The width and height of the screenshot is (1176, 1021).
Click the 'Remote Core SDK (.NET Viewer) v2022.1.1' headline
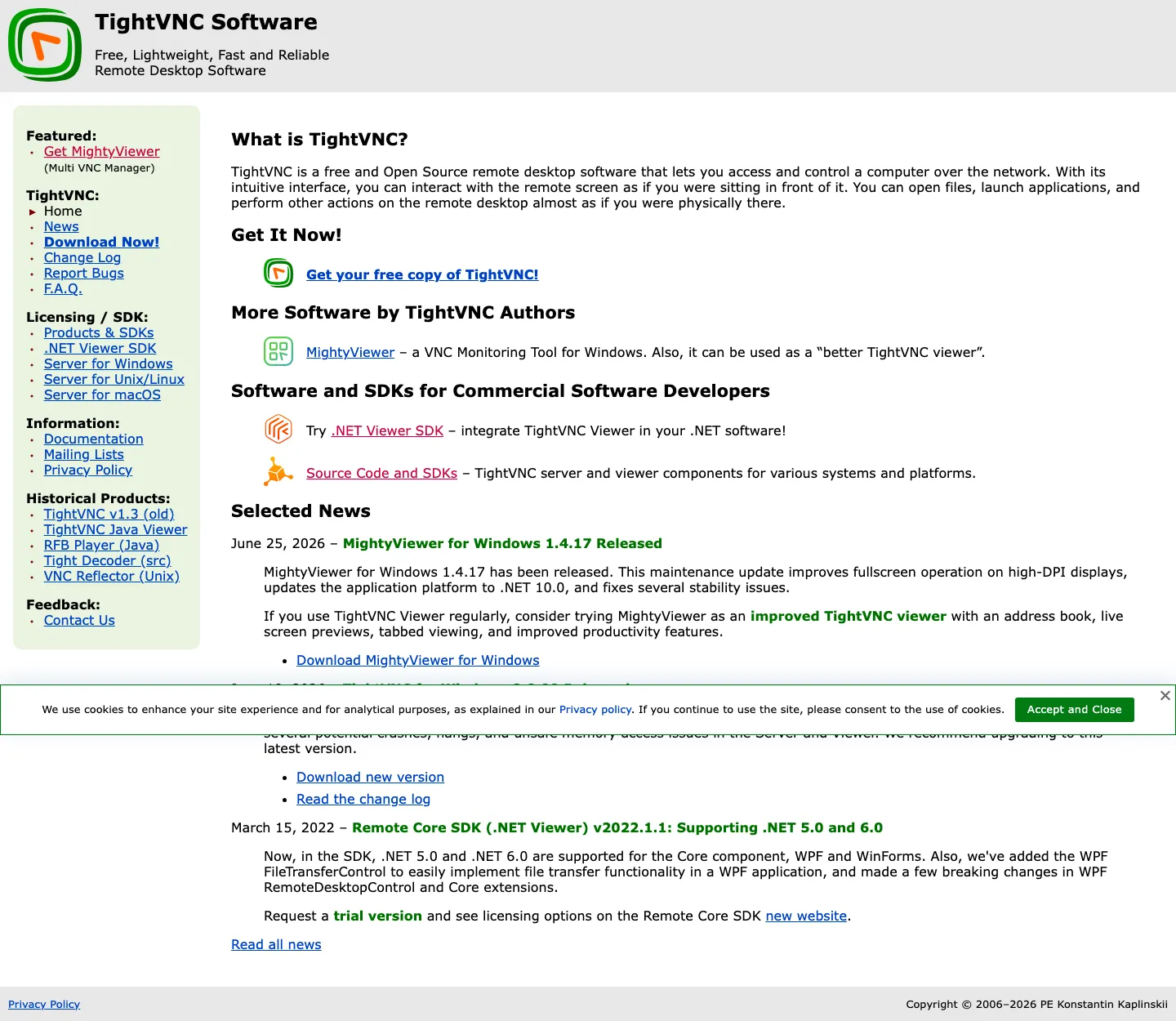[x=617, y=827]
